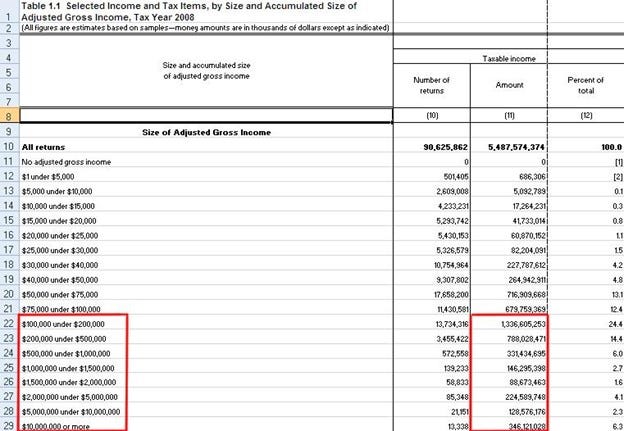Image resolution: width=624 pixels, height=431 pixels.
Task: Click the amount 1,336,605,253
Action: [x=523, y=324]
